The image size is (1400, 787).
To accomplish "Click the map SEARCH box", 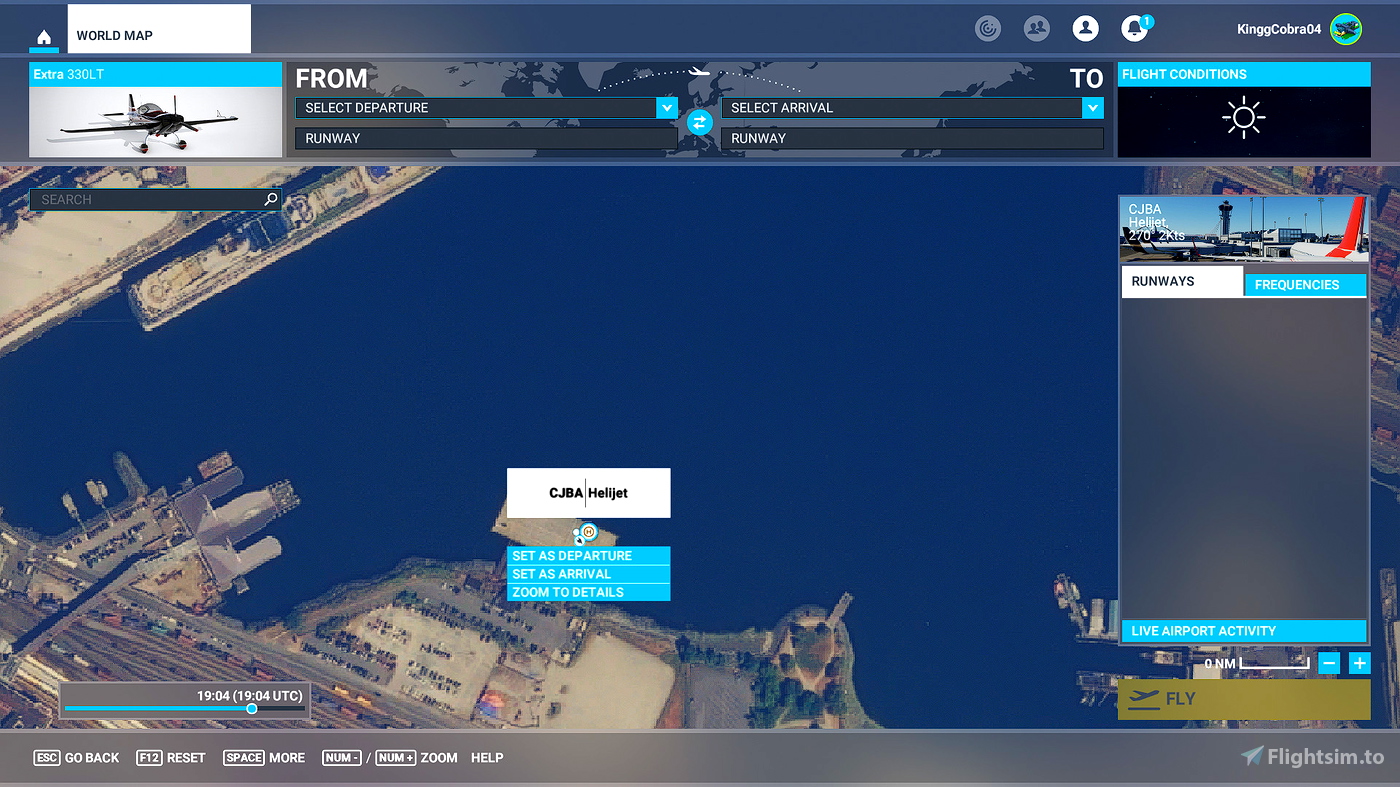I will coord(155,200).
